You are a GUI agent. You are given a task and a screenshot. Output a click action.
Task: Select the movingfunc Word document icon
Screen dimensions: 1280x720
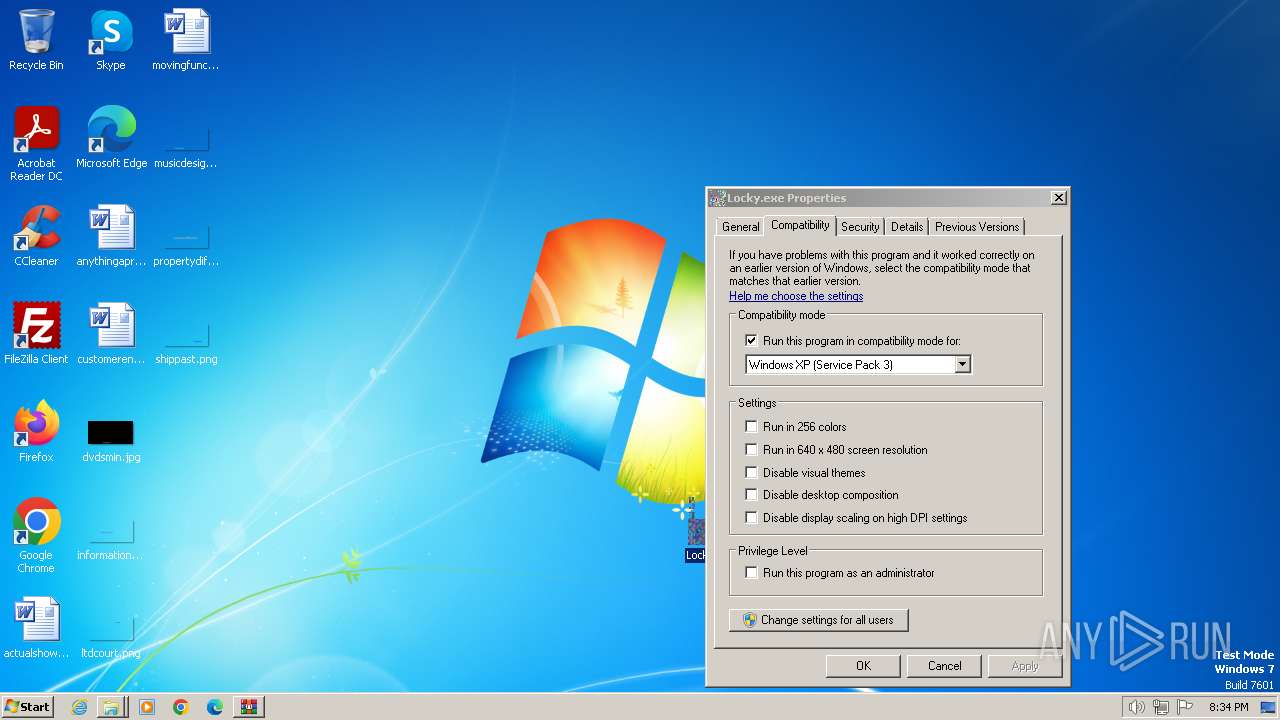click(x=186, y=40)
